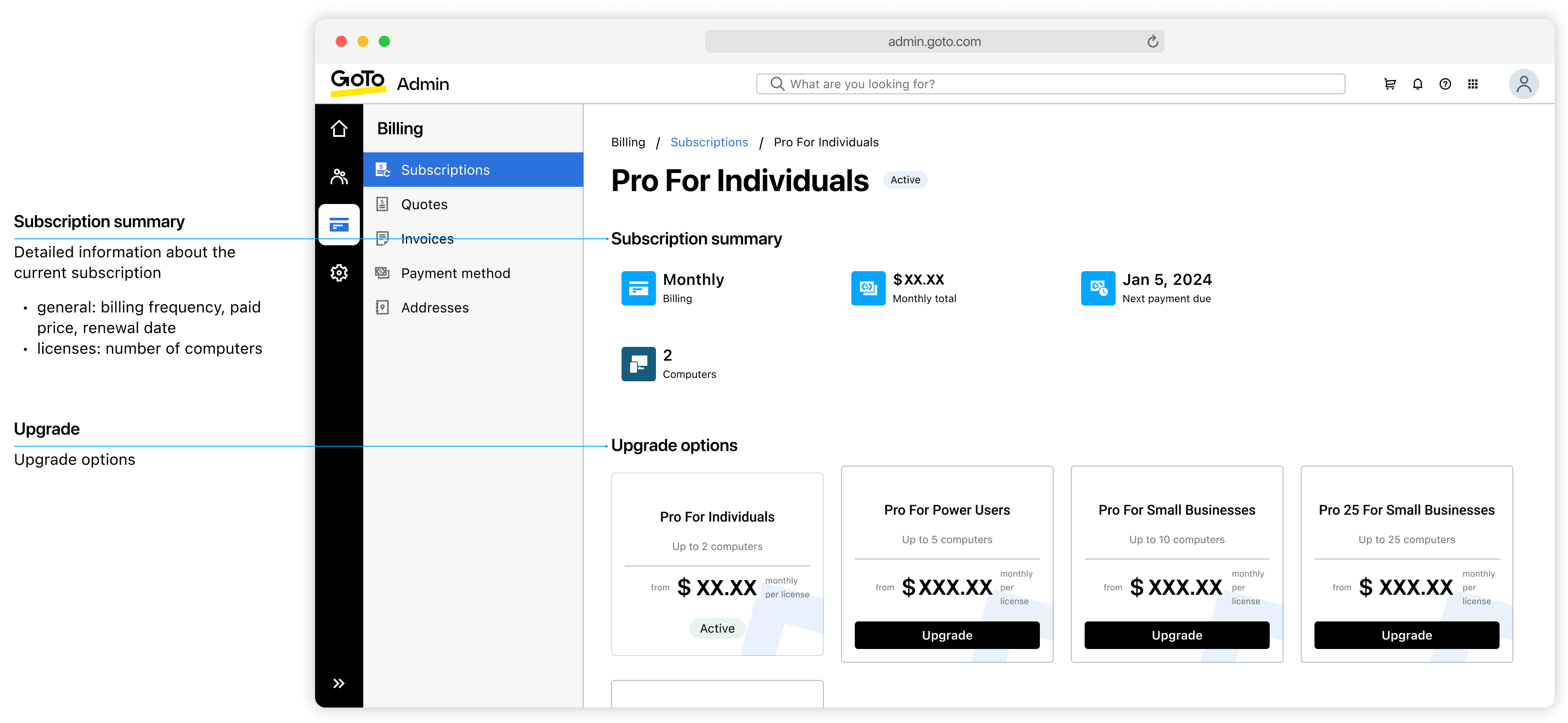Screen dimensions: 1568x723
Task: Click the Payment method icon
Action: 382,273
